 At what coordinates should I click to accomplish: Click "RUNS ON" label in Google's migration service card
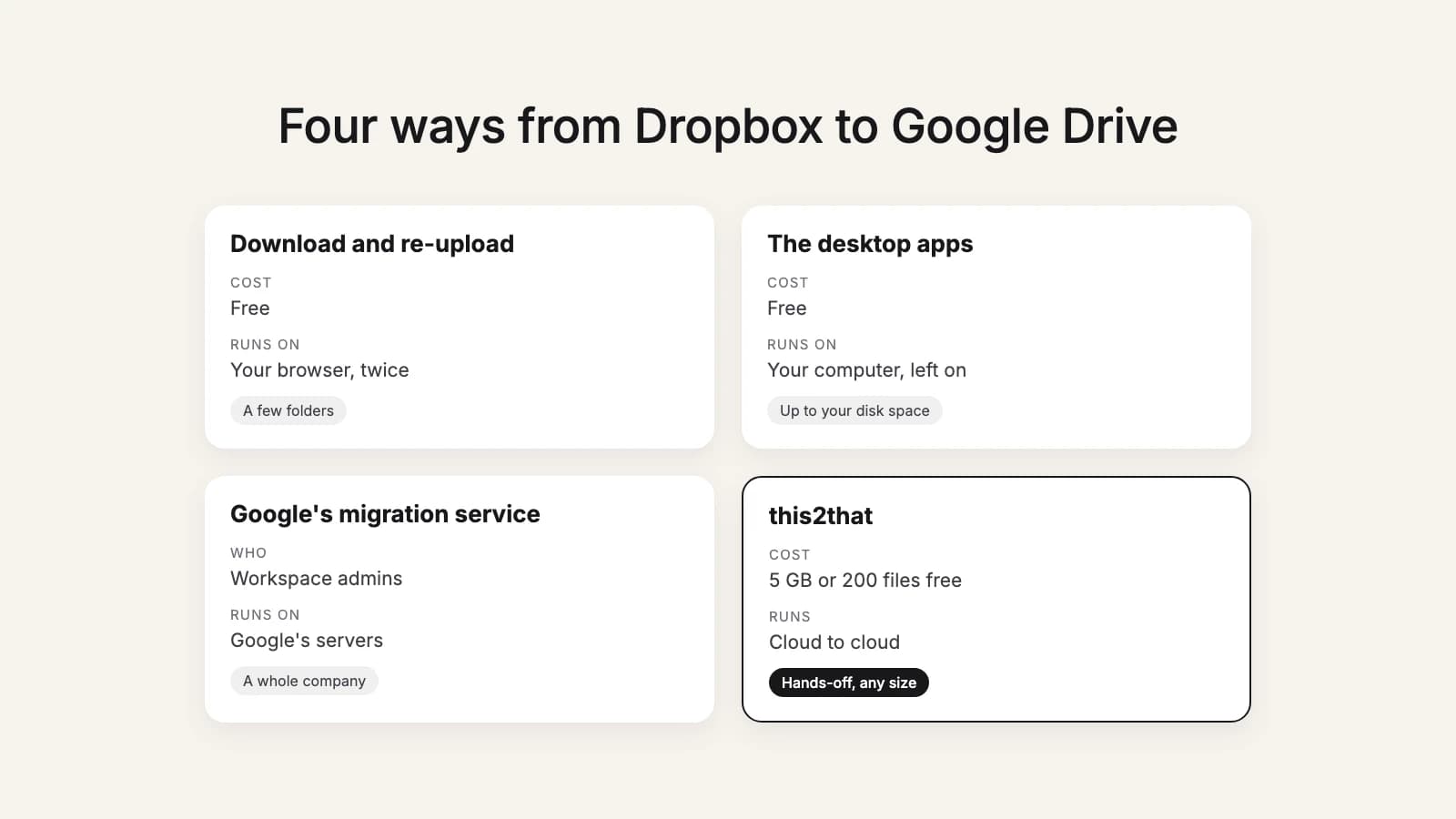tap(265, 615)
